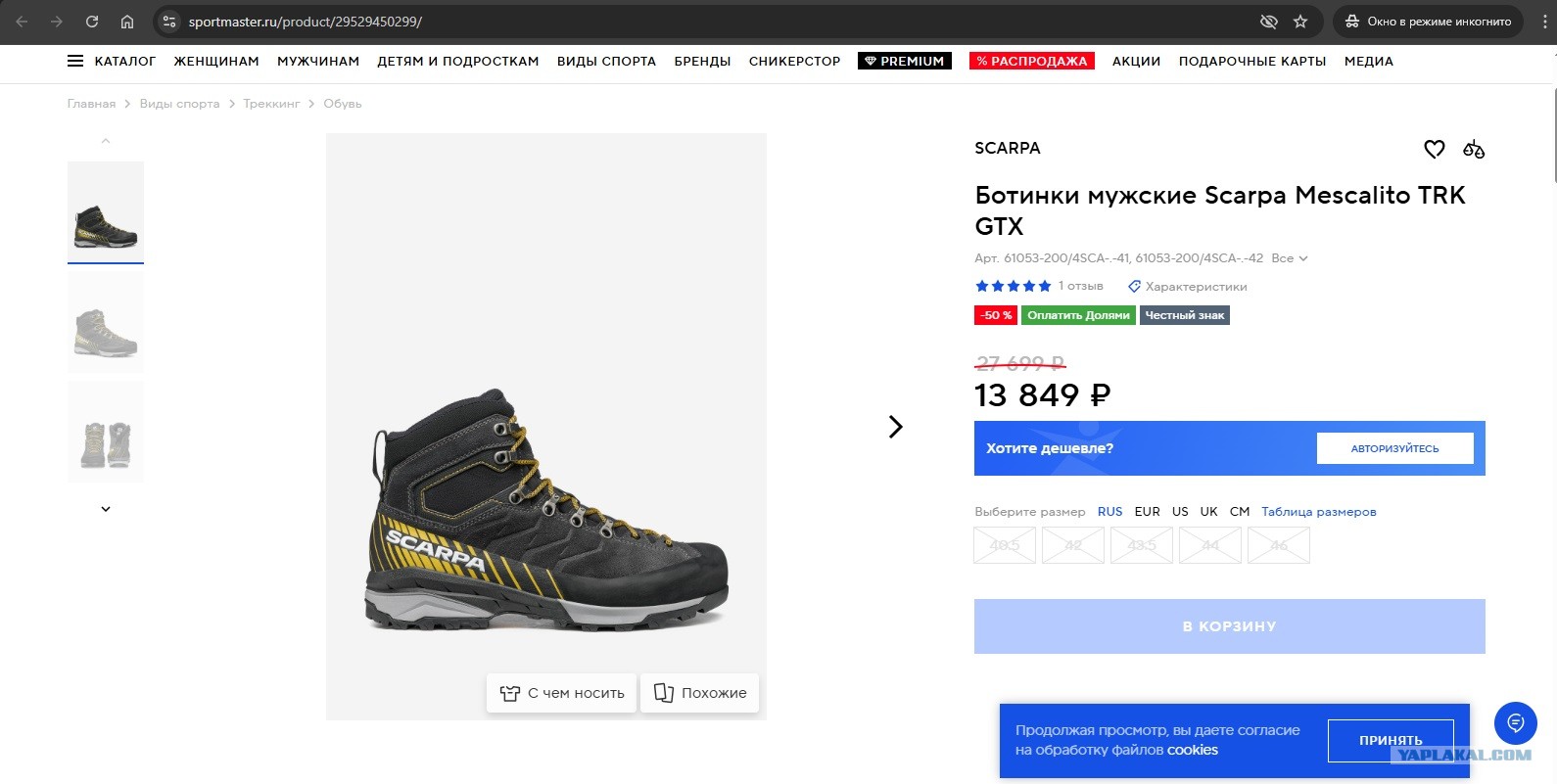The width and height of the screenshot is (1557, 784).
Task: Open the Распродажа menu item
Action: [x=1032, y=61]
